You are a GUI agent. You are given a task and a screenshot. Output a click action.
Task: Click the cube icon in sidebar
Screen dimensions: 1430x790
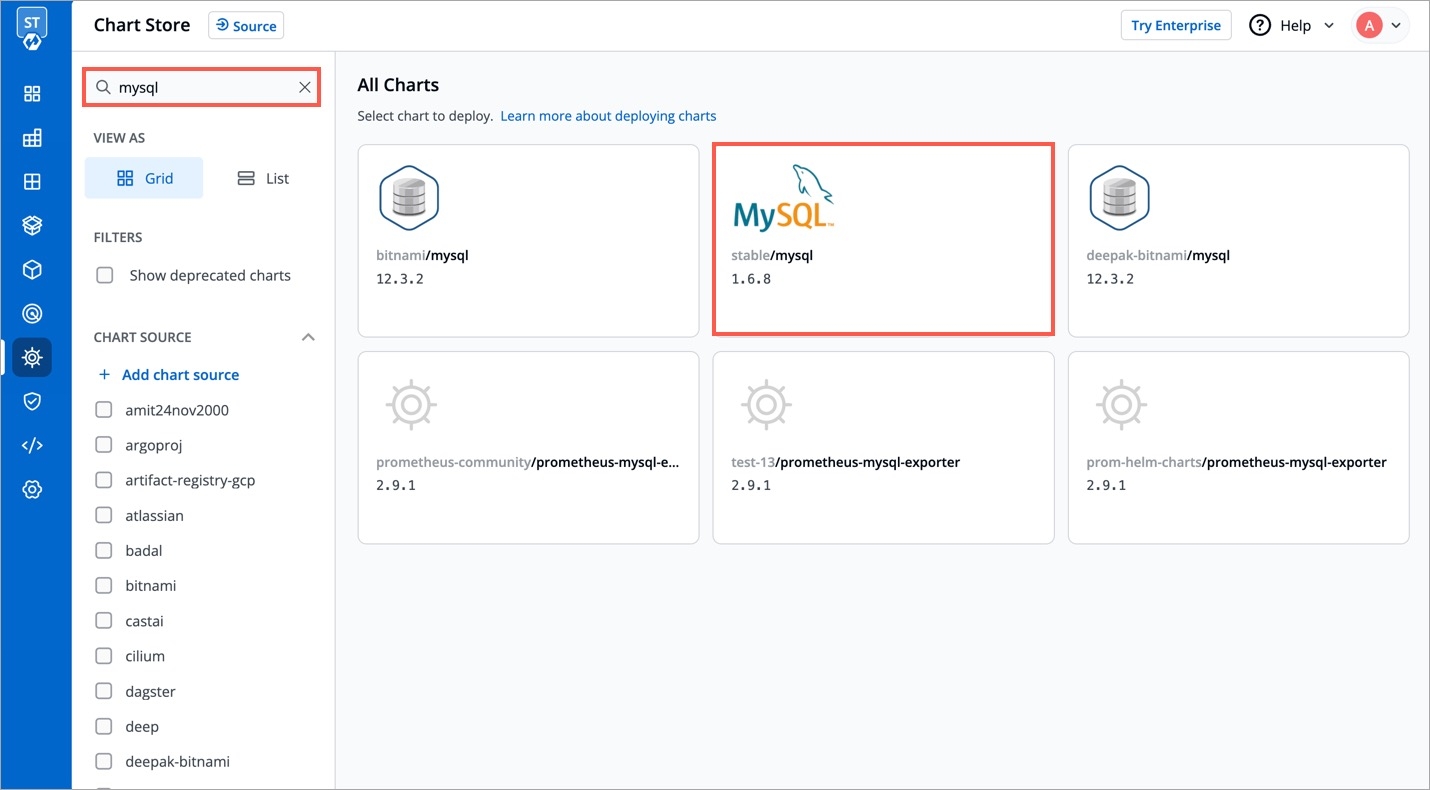[32, 270]
